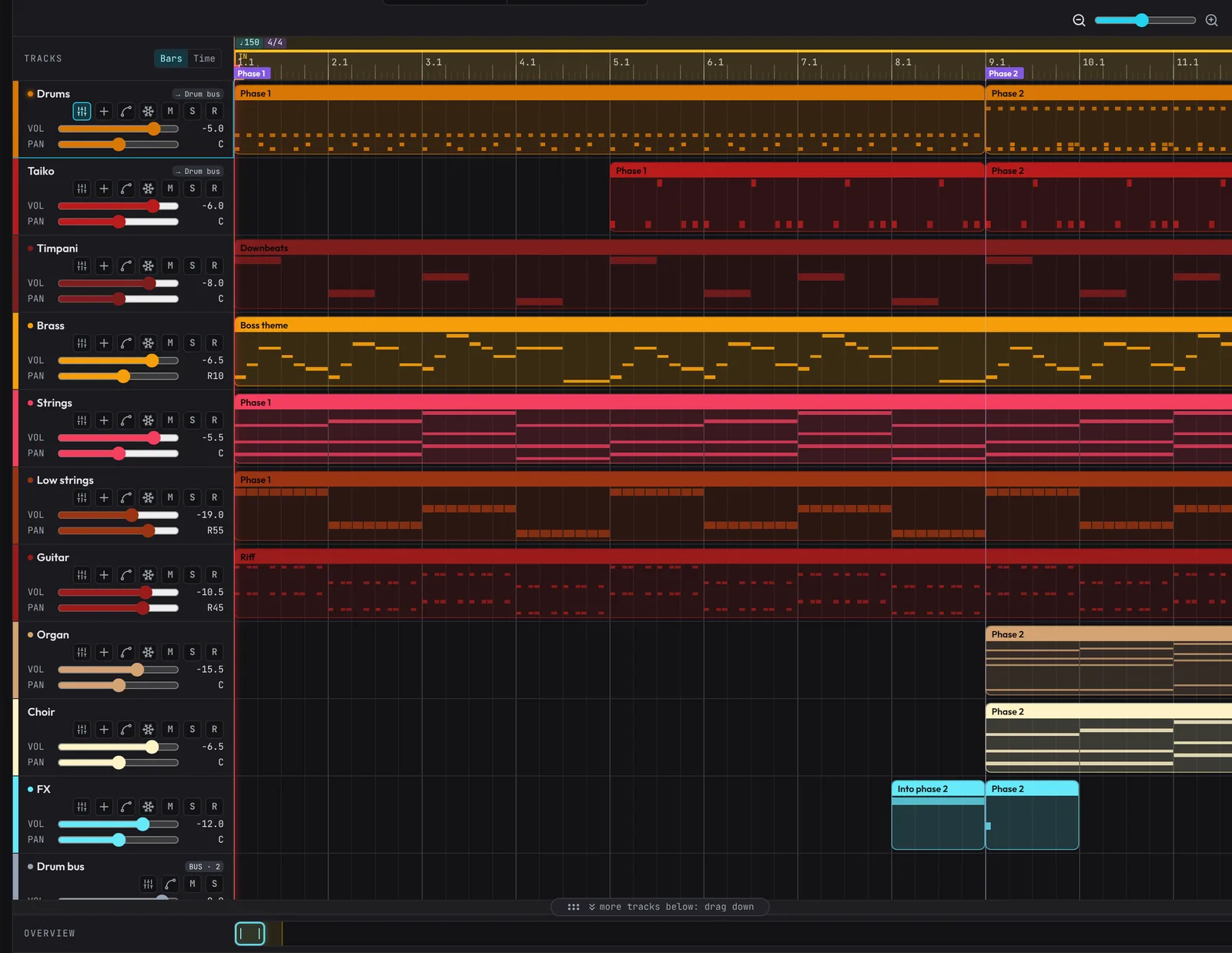Click the 'BUS · 2' badge on Drum bus

(205, 867)
